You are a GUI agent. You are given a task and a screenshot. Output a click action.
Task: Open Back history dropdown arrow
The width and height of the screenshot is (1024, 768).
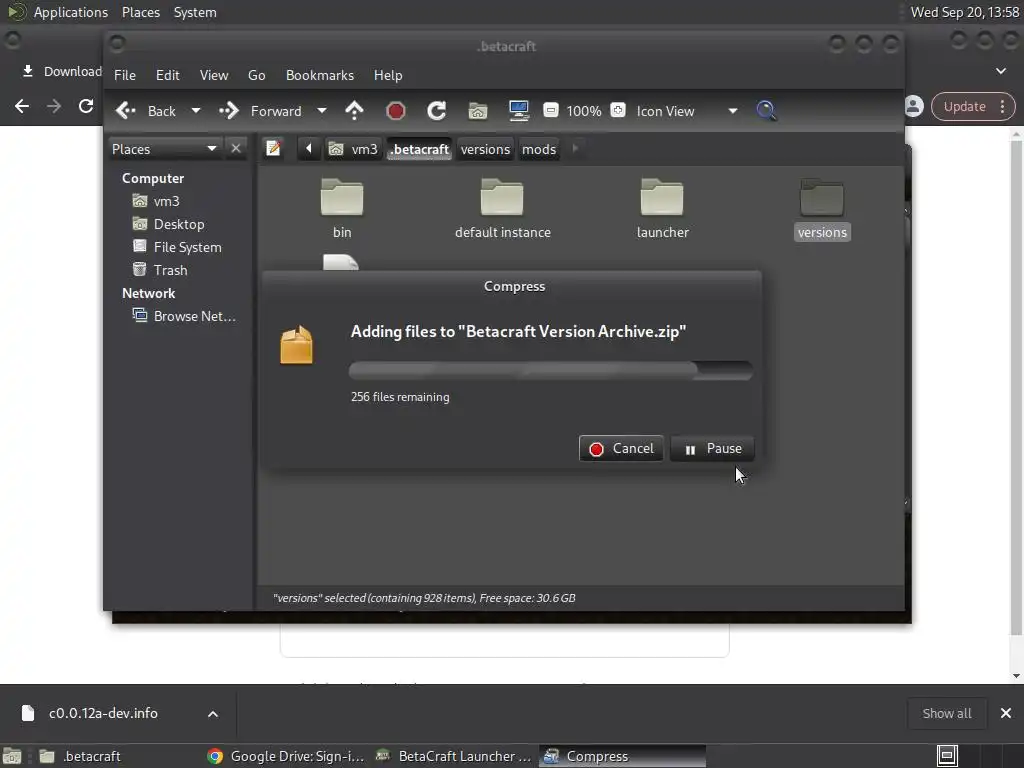coord(195,111)
